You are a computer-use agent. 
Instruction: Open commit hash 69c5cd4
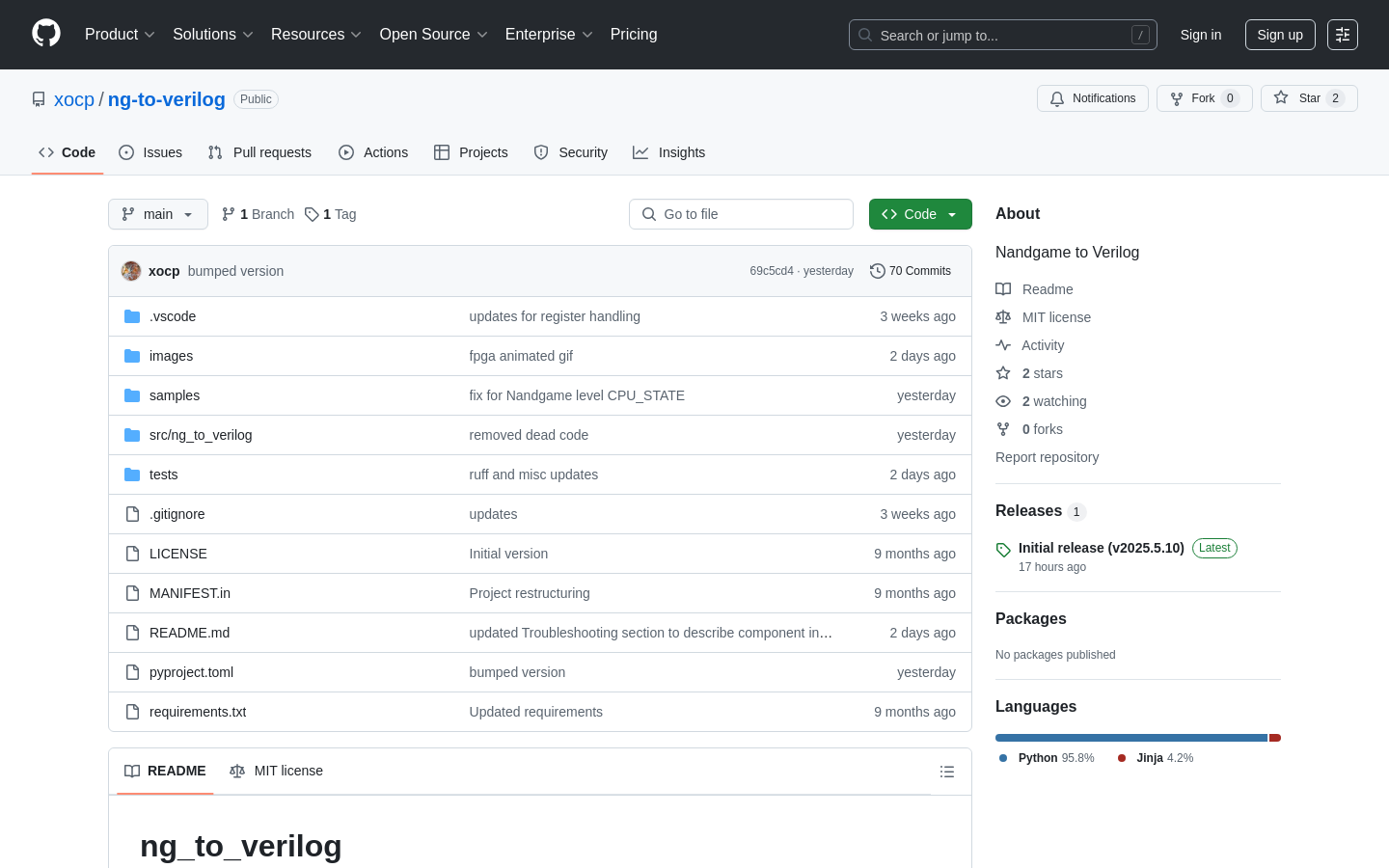(772, 271)
